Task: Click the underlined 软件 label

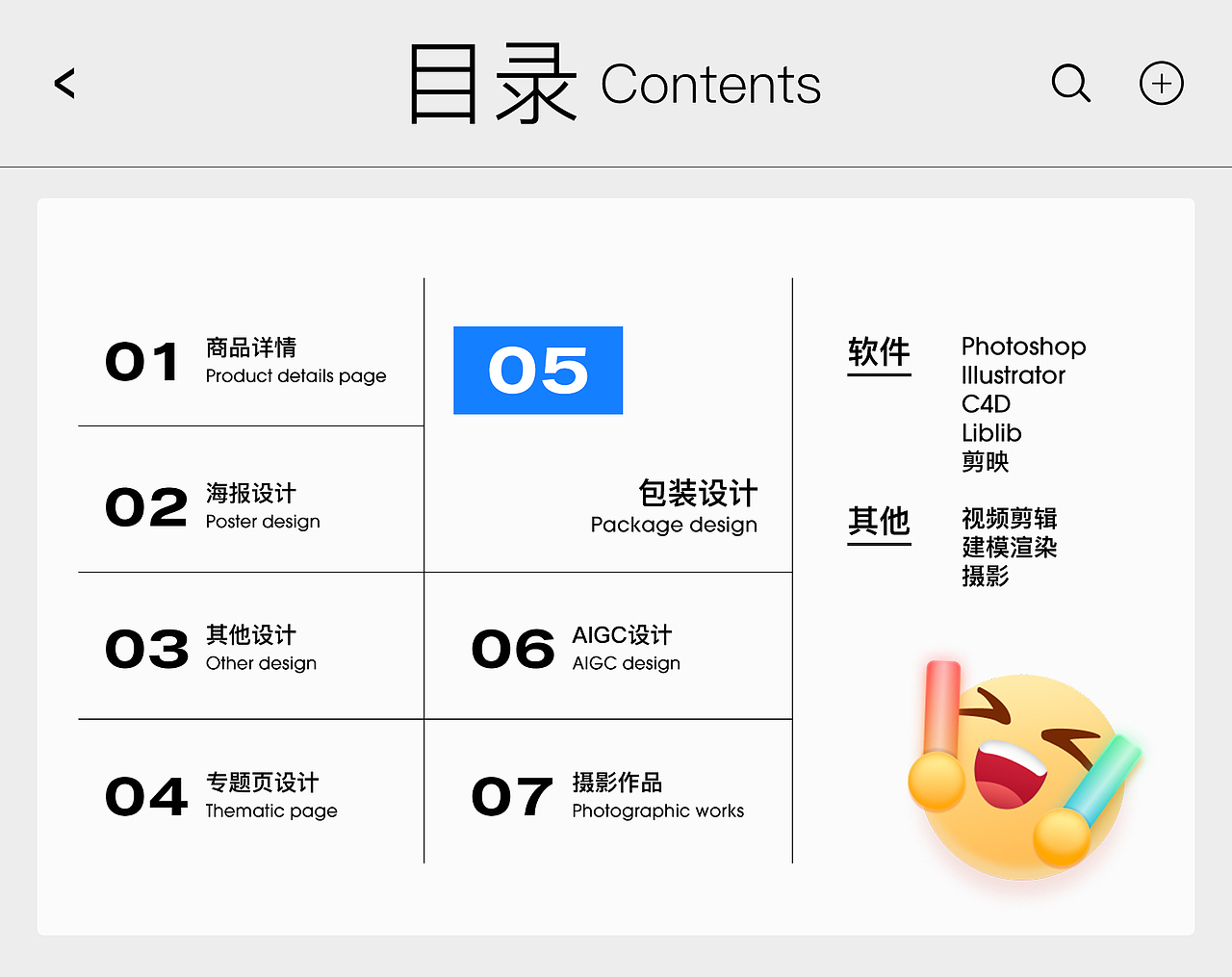Action: tap(879, 354)
